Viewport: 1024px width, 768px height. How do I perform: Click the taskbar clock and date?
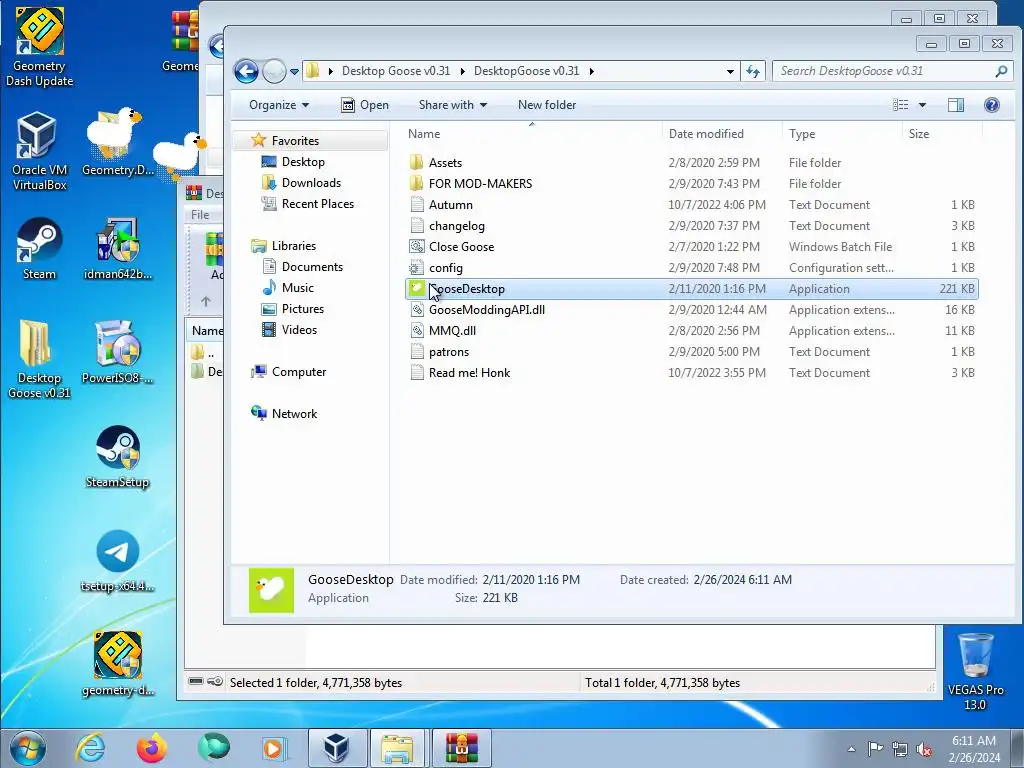pyautogui.click(x=974, y=749)
